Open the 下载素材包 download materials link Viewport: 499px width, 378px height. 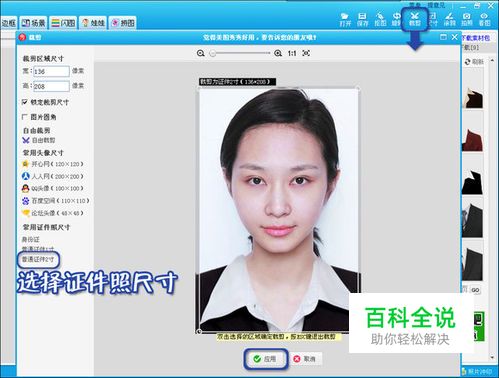(x=476, y=38)
